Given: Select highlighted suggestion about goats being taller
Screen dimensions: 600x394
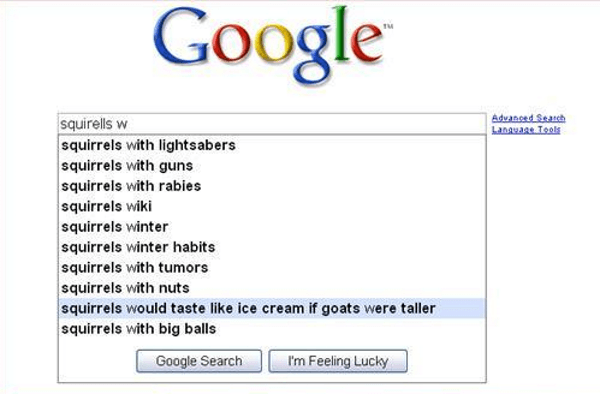Looking at the screenshot, I should [272, 308].
